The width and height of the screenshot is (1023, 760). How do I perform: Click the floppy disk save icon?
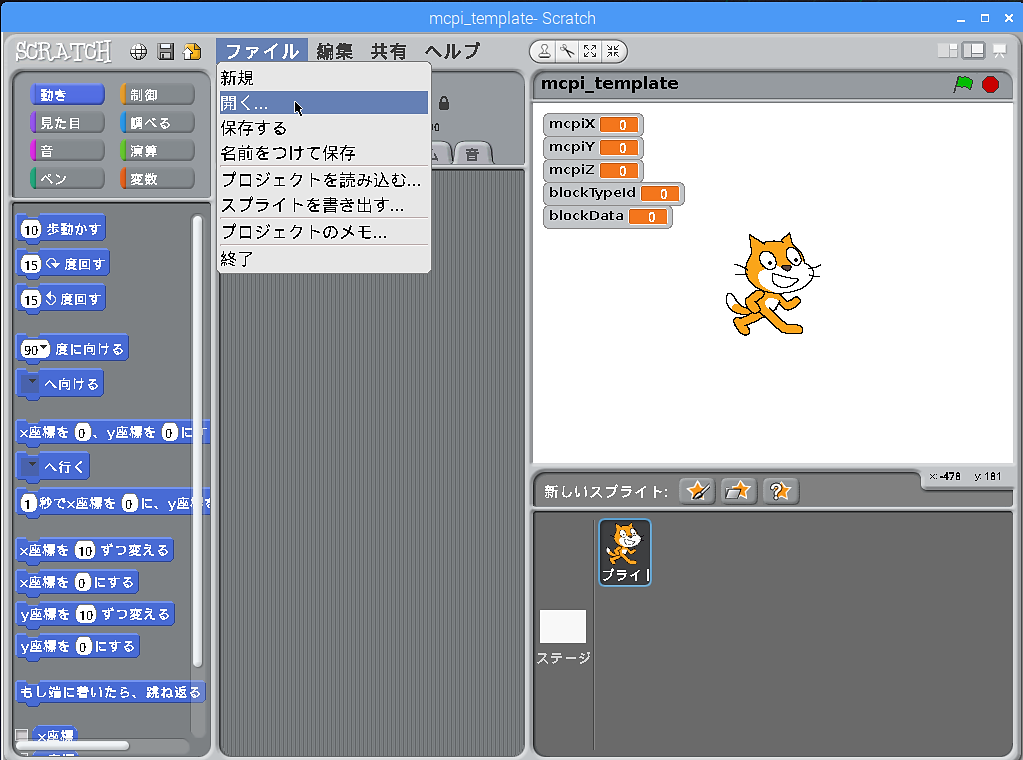pyautogui.click(x=166, y=52)
